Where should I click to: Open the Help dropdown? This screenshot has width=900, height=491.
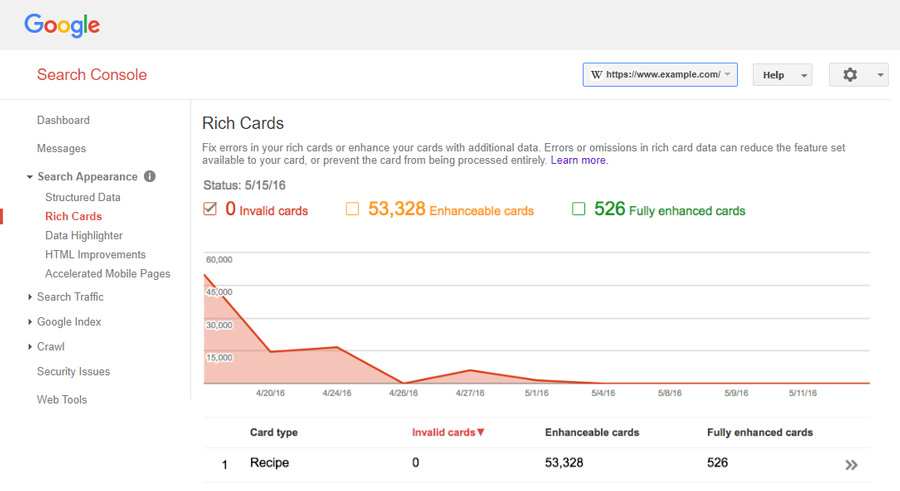point(782,75)
